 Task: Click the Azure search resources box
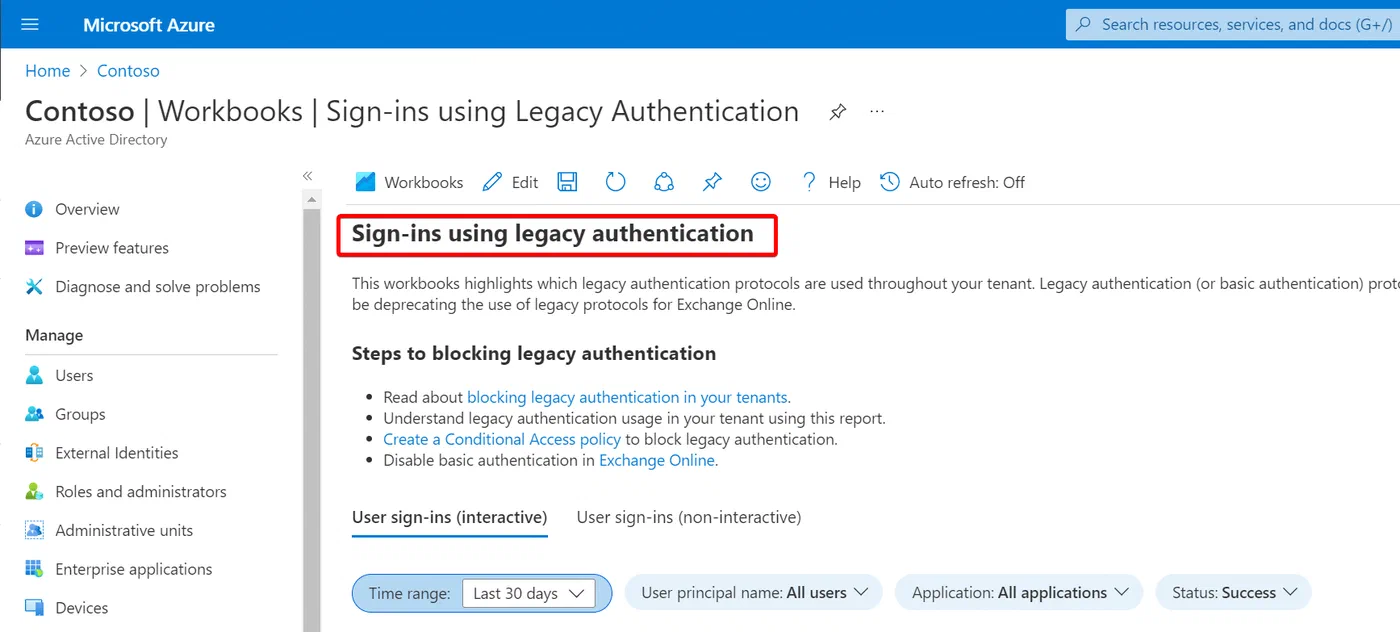(x=1233, y=24)
